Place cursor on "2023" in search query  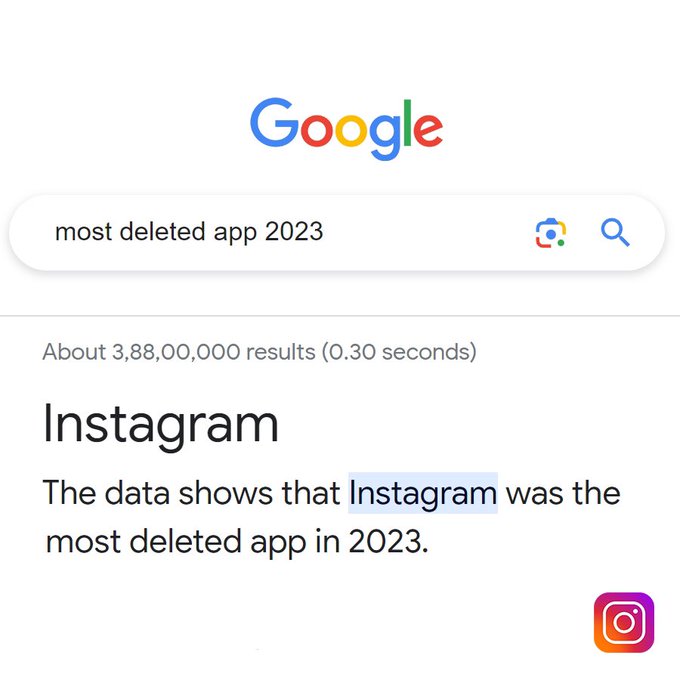[x=294, y=232]
